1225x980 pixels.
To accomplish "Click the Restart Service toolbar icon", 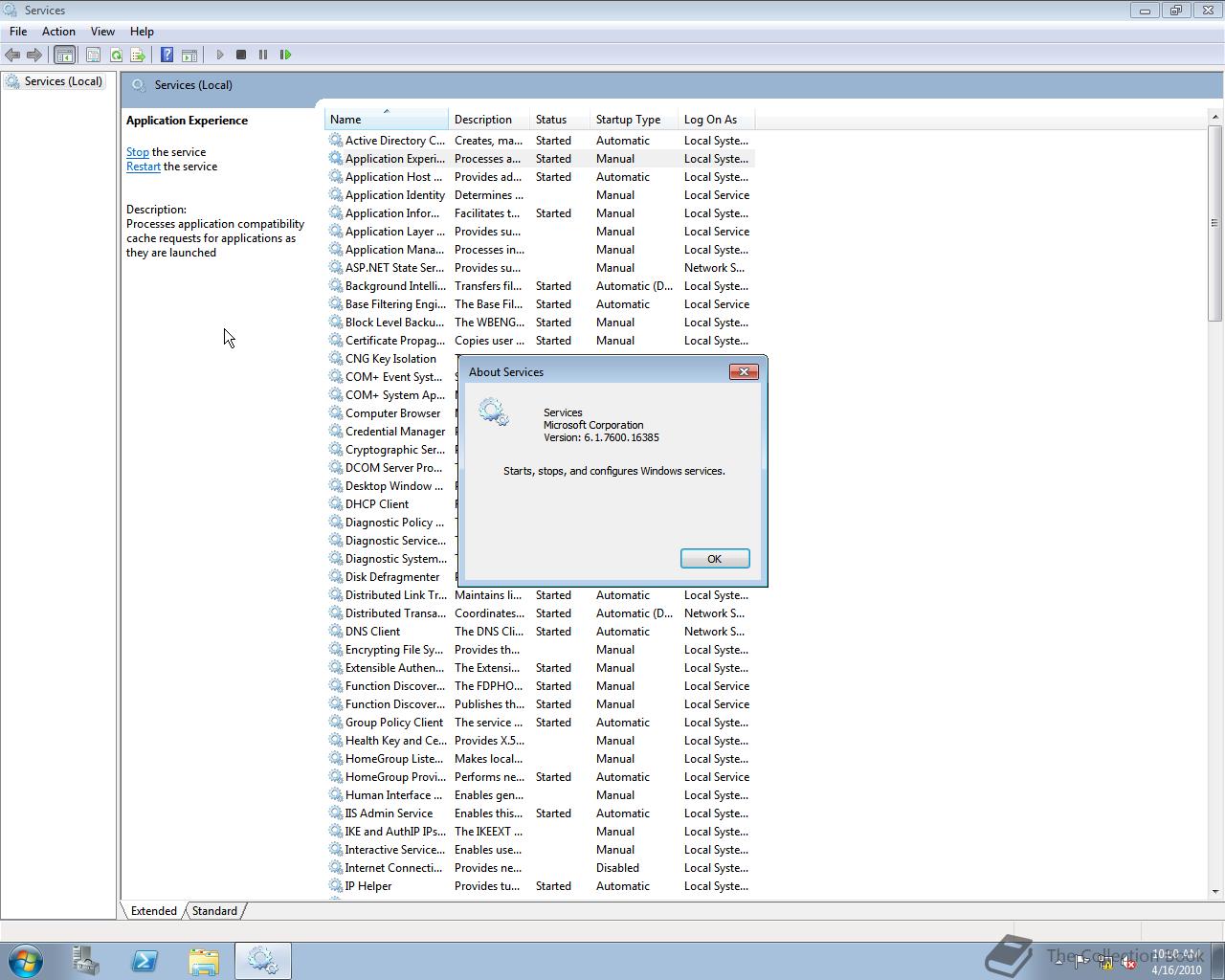I will point(285,55).
